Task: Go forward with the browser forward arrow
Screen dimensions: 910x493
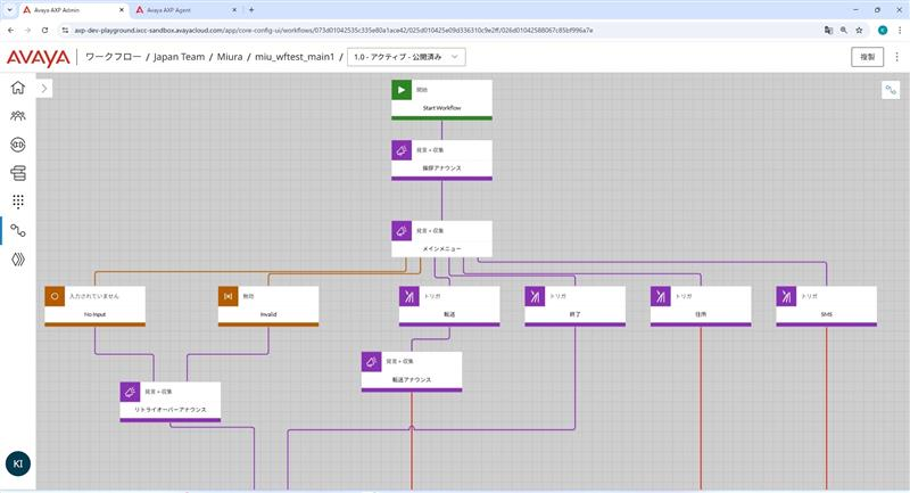Action: (27, 30)
